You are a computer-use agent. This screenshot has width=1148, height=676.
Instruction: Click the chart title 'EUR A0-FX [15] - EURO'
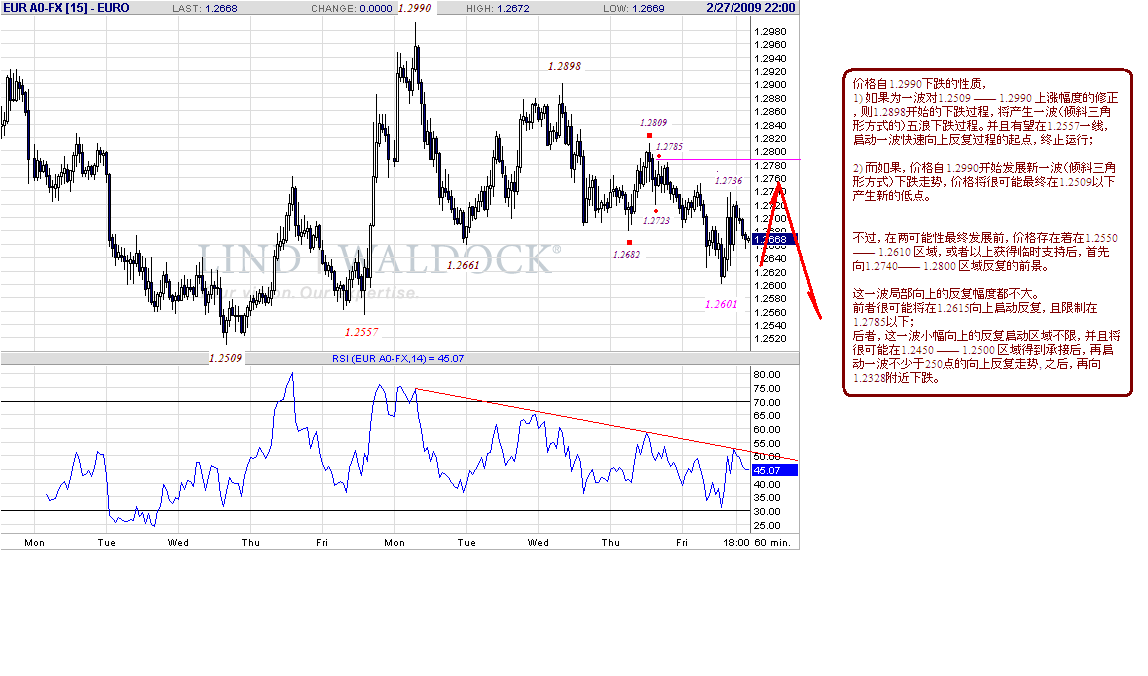pyautogui.click(x=66, y=8)
